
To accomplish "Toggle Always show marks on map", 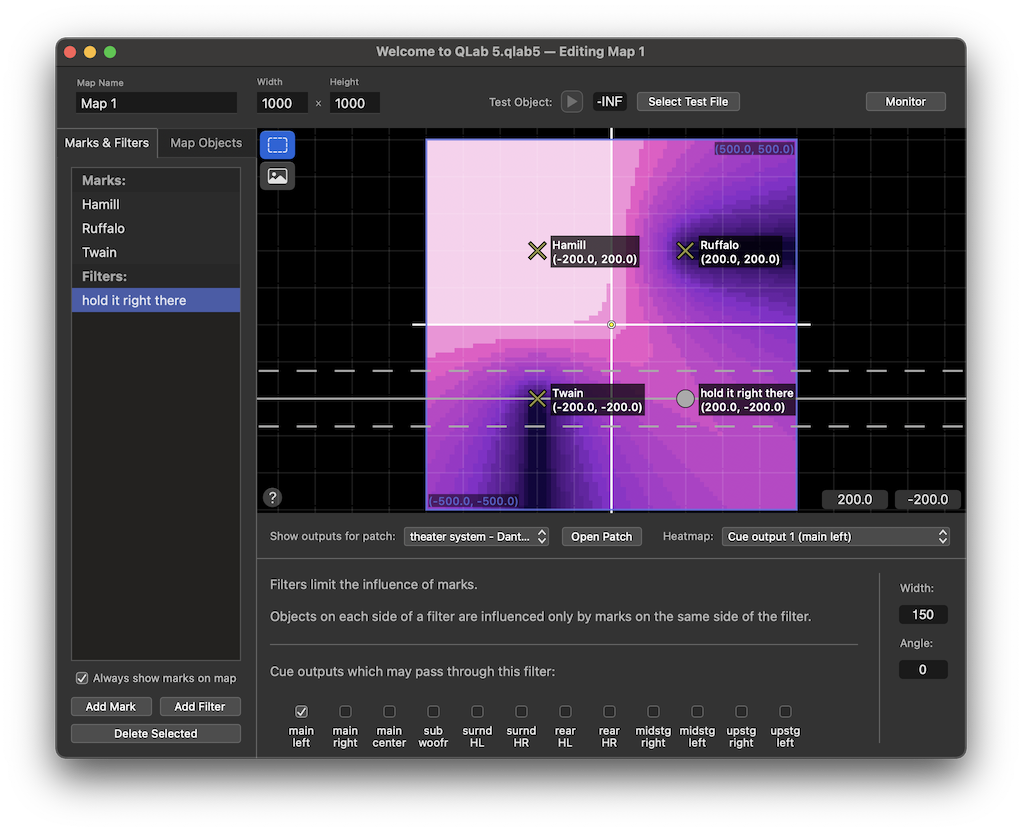I will click(81, 678).
